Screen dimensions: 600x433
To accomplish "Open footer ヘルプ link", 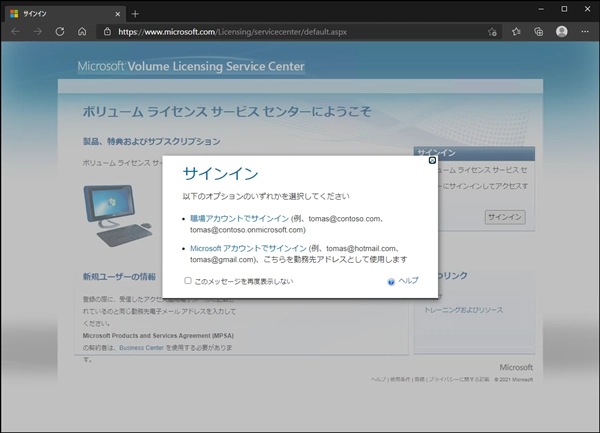I will click(x=378, y=379).
